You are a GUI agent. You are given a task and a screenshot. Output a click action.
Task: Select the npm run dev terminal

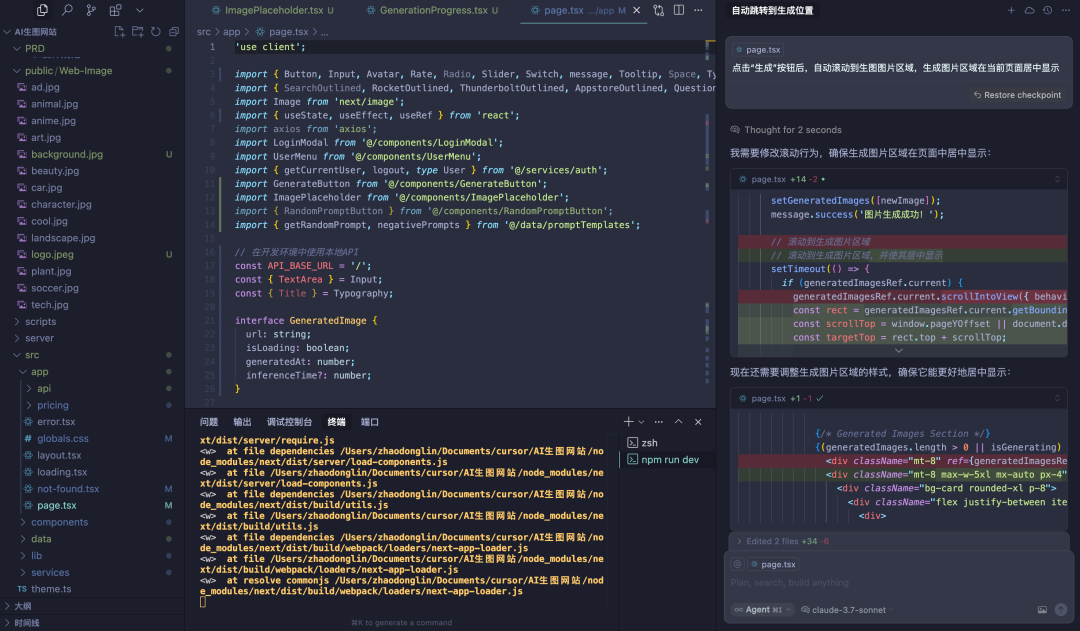(x=668, y=459)
